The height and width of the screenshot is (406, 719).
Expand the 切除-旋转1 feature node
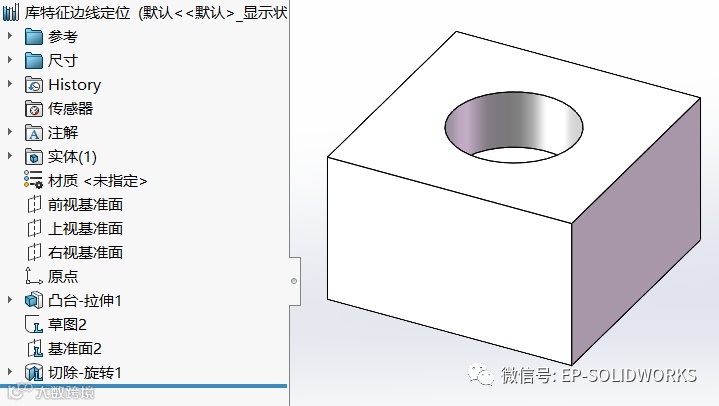point(10,372)
